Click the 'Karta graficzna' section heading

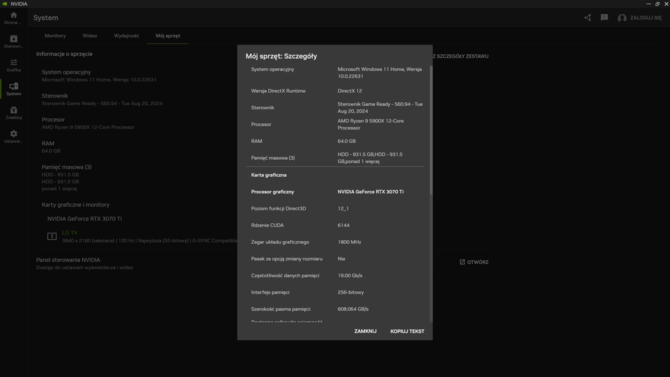[269, 175]
